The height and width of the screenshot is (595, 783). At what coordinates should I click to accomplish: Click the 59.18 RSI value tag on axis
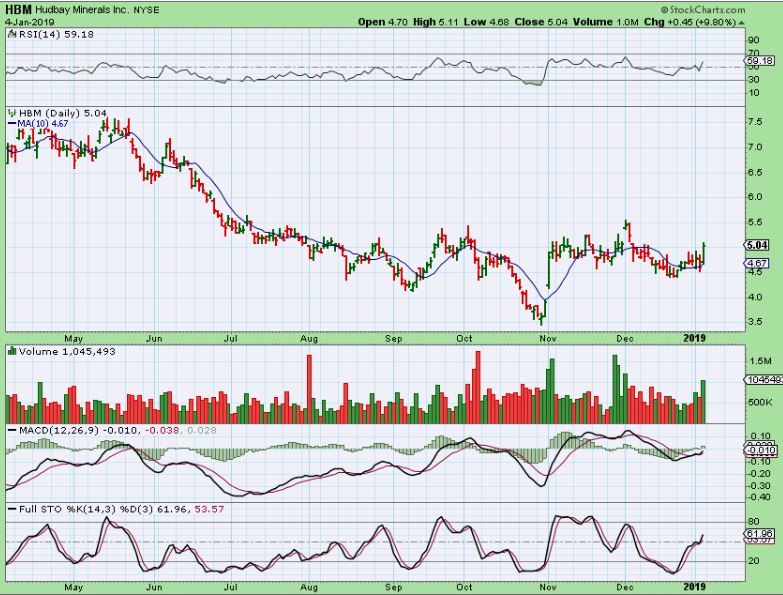[x=760, y=61]
